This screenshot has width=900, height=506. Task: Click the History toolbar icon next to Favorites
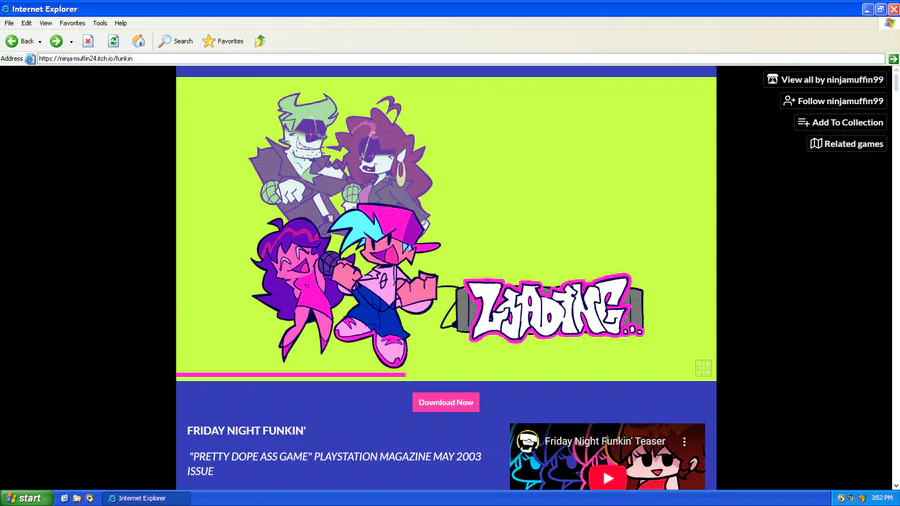[260, 41]
